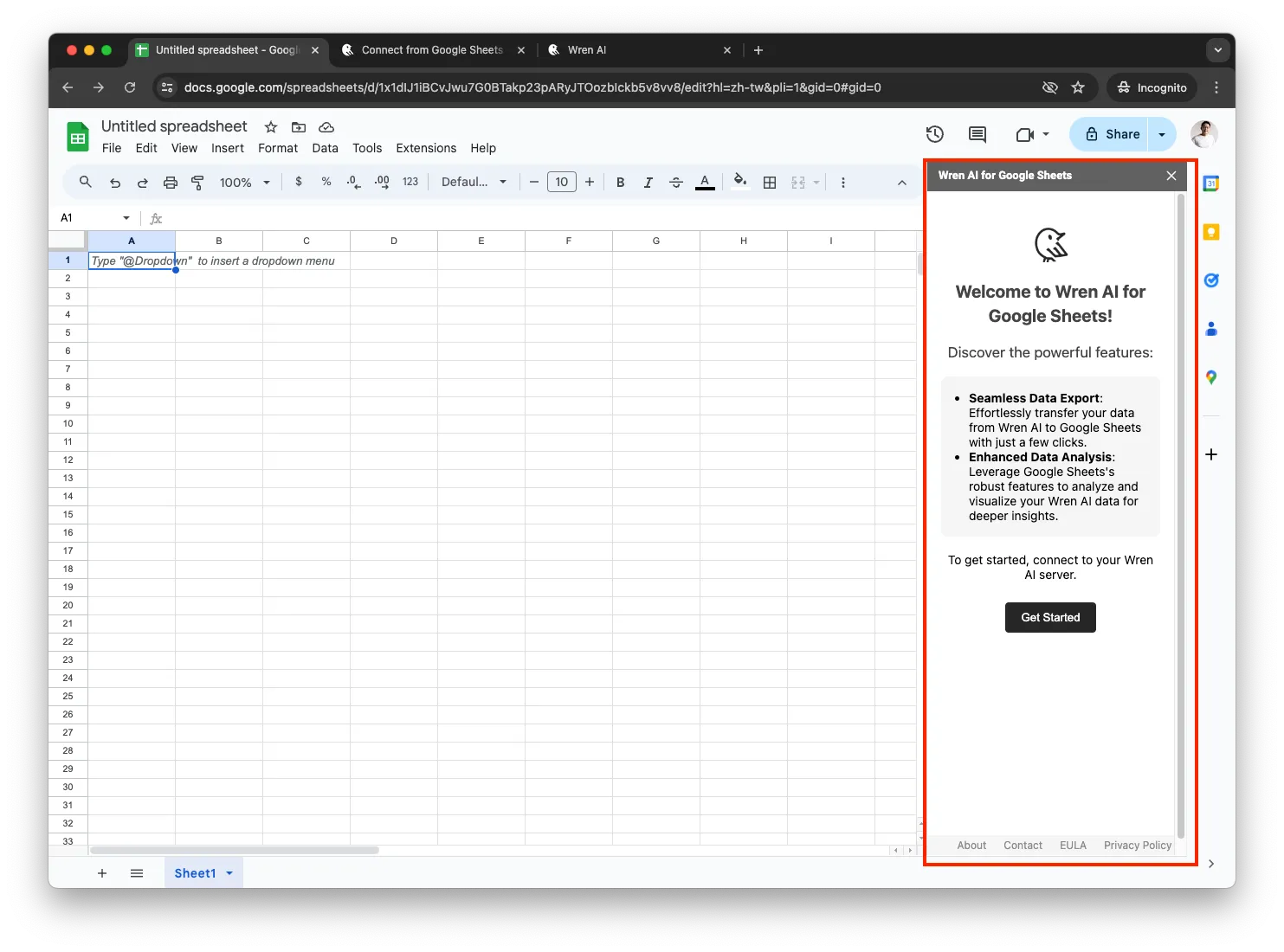Decrease font size with minus button
The image size is (1284, 952).
click(534, 182)
